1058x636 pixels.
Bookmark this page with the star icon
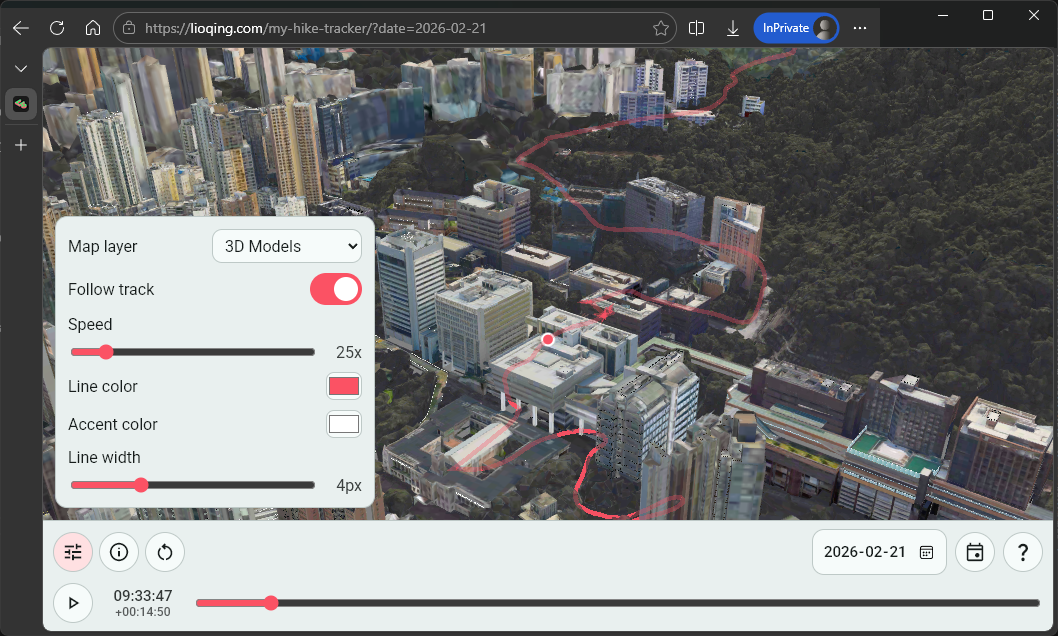[x=661, y=28]
